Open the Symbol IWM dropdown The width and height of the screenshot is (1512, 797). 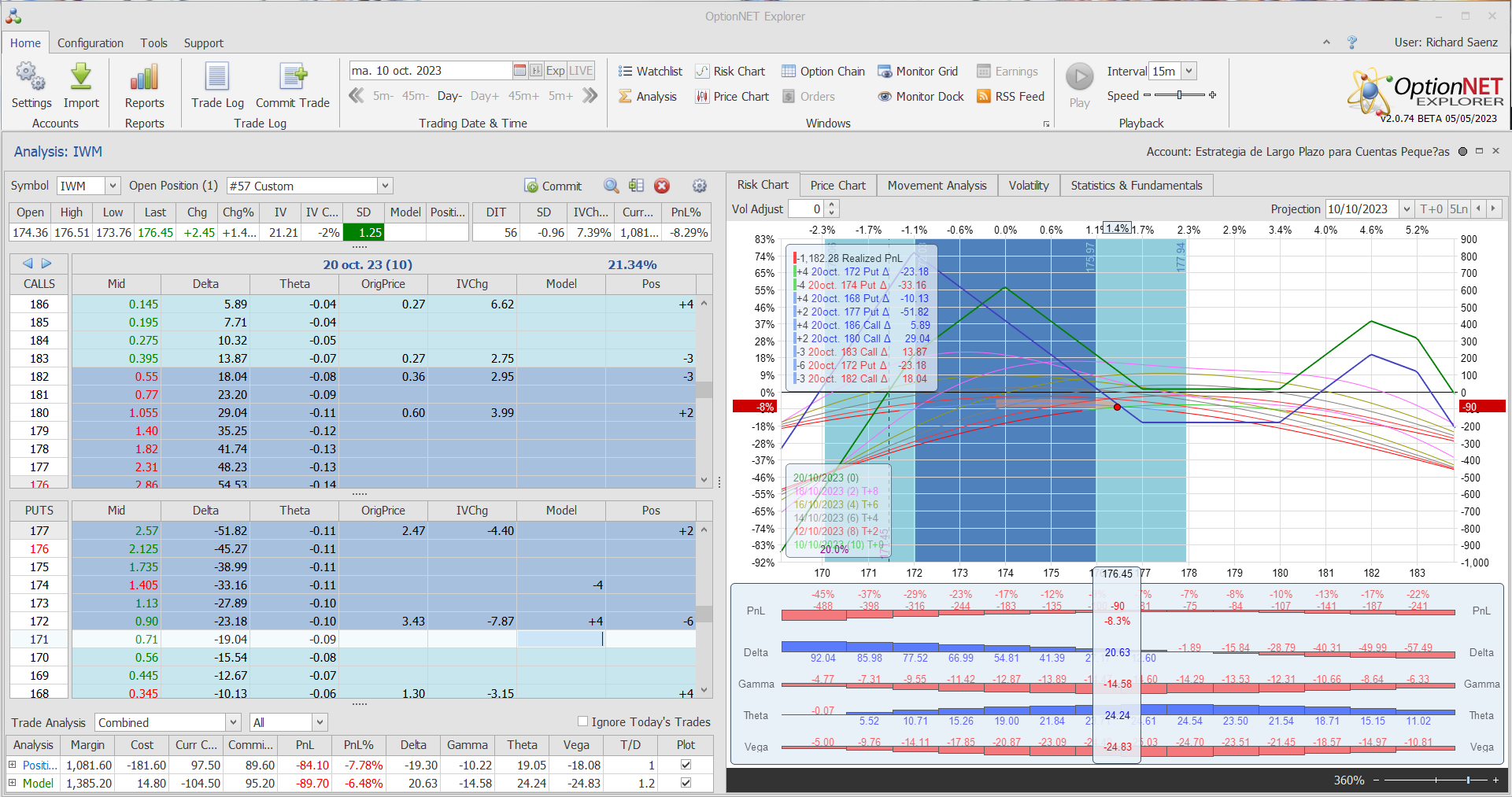tap(113, 186)
